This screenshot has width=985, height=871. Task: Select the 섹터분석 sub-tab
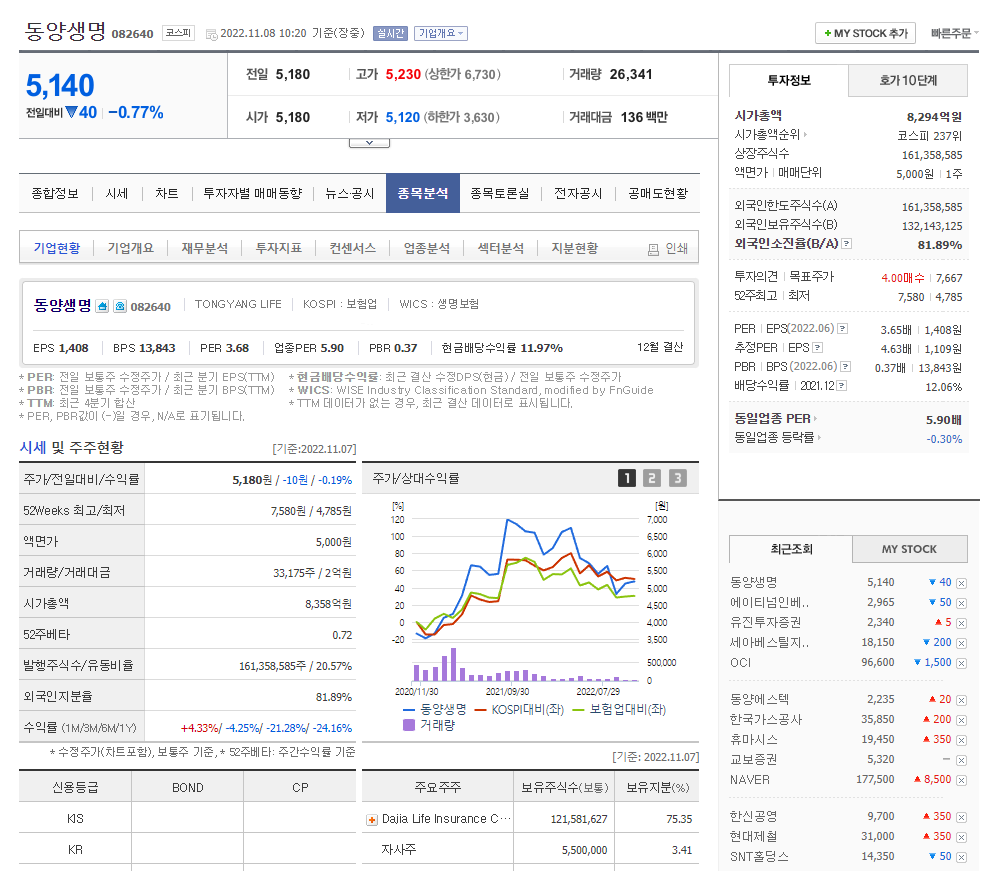(x=501, y=248)
